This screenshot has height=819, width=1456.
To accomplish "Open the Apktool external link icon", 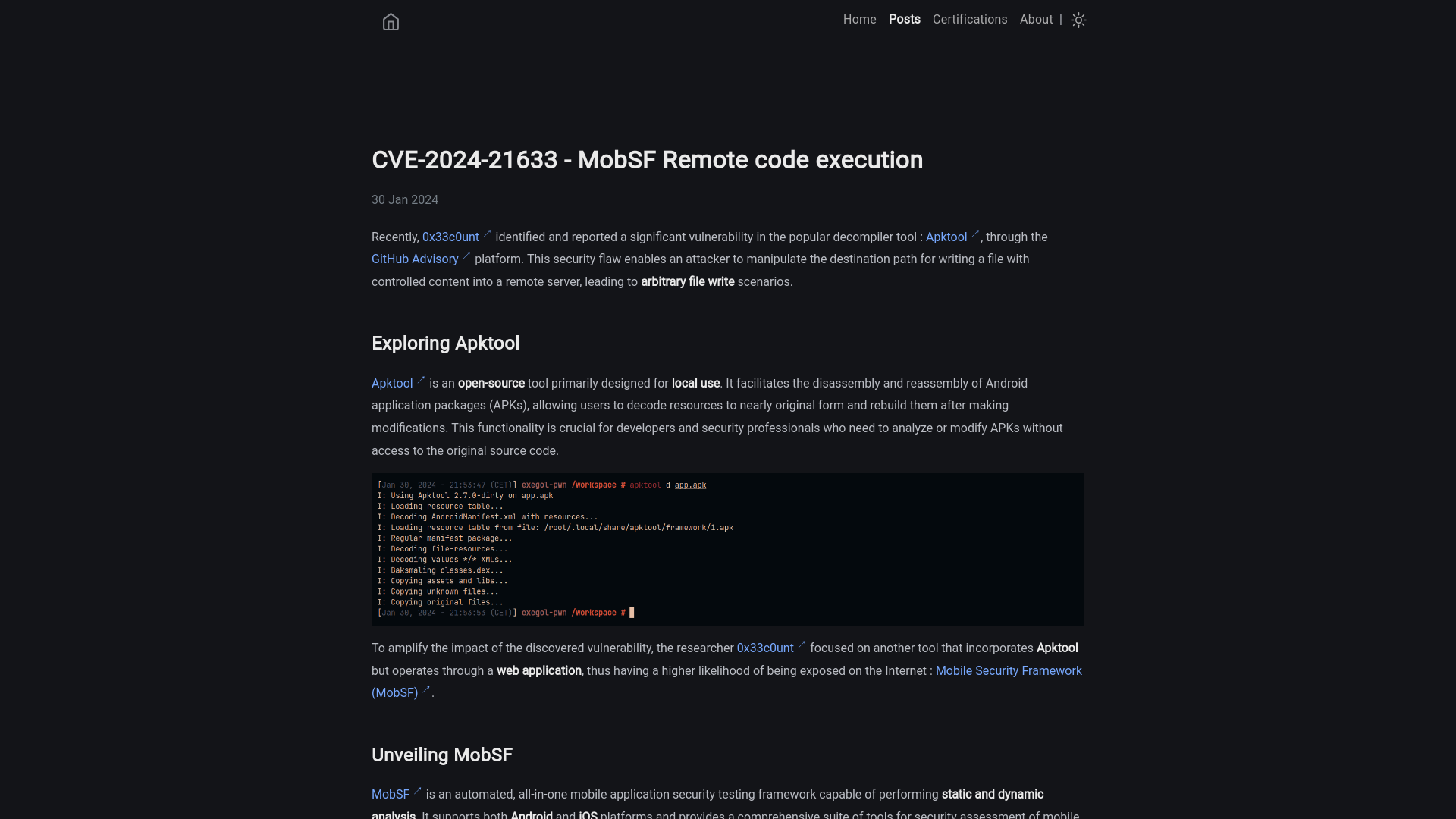I will click(x=975, y=232).
